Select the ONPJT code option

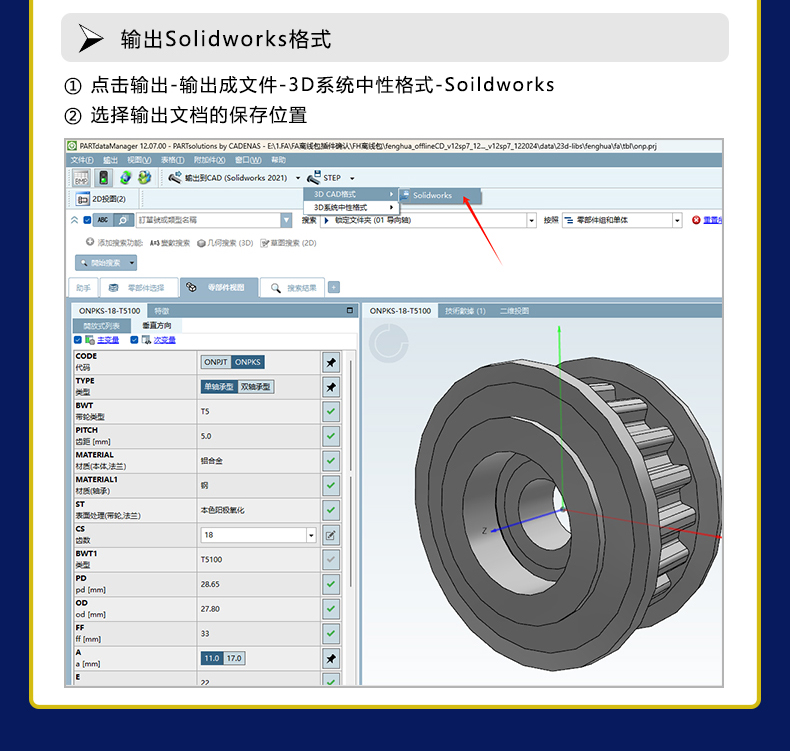216,362
